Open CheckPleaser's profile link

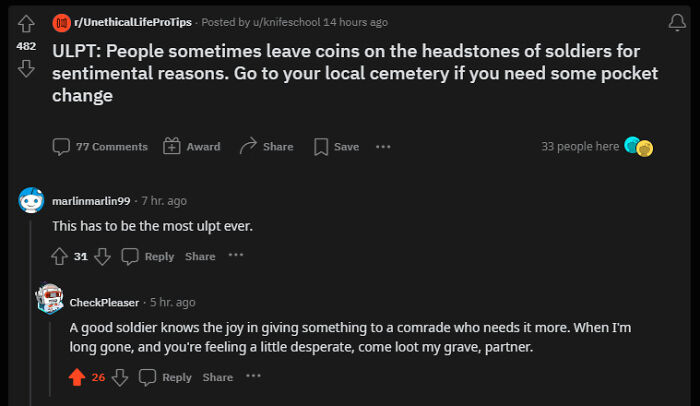(104, 302)
